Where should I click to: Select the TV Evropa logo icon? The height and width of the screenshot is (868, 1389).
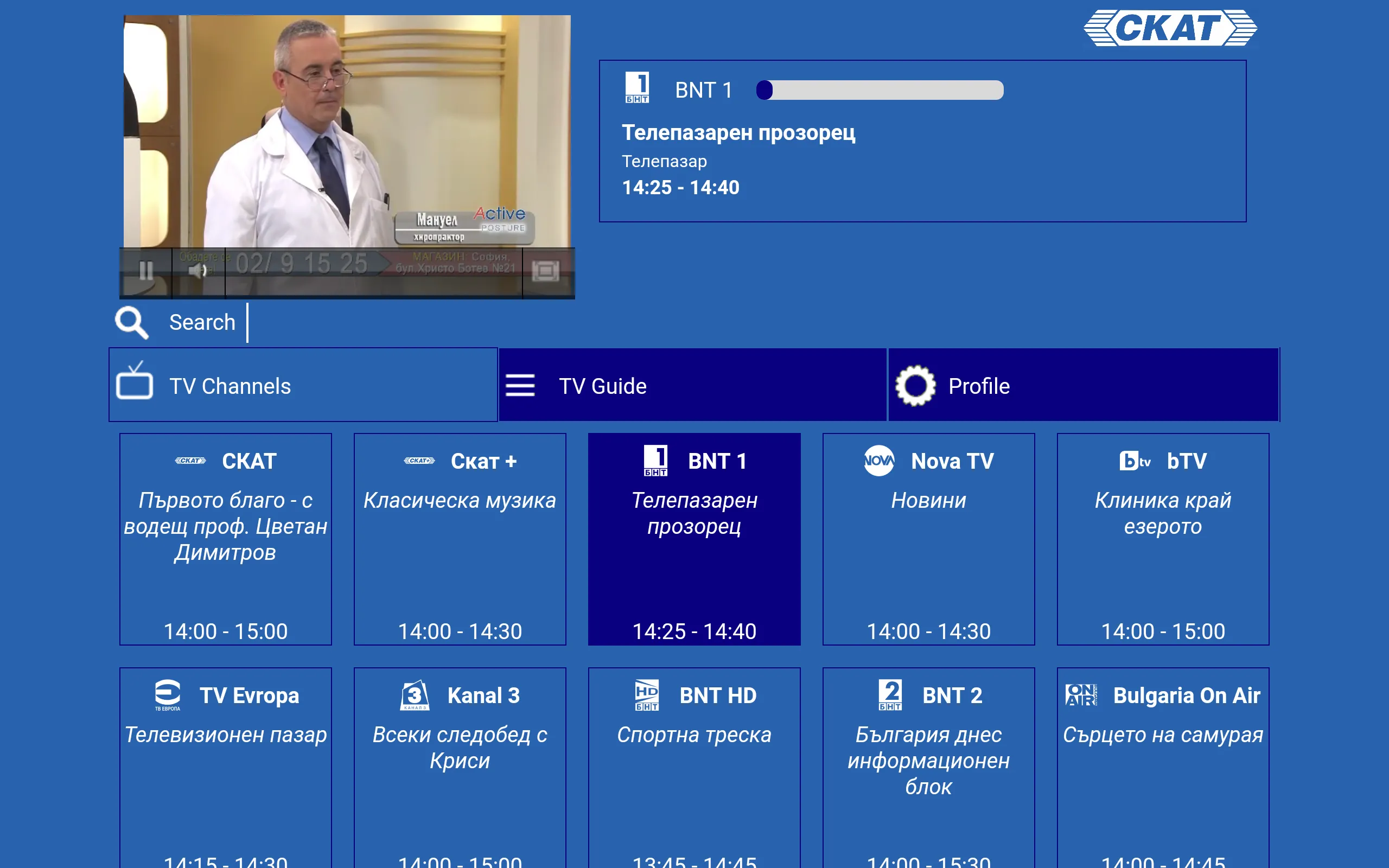click(x=168, y=695)
